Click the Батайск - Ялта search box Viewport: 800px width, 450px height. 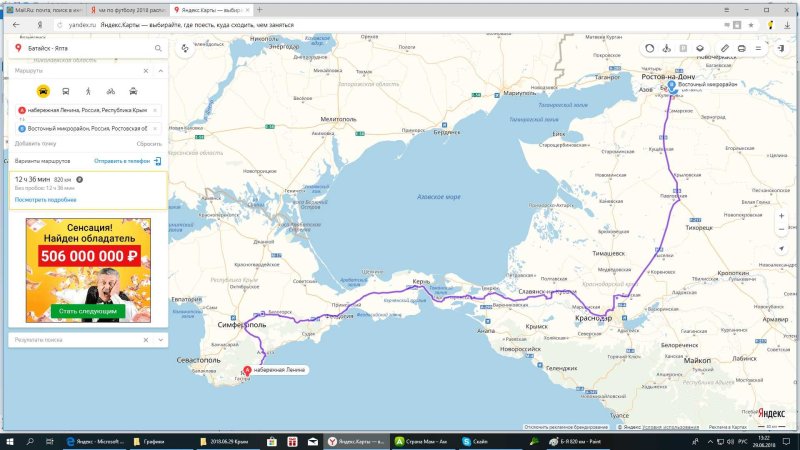(88, 48)
